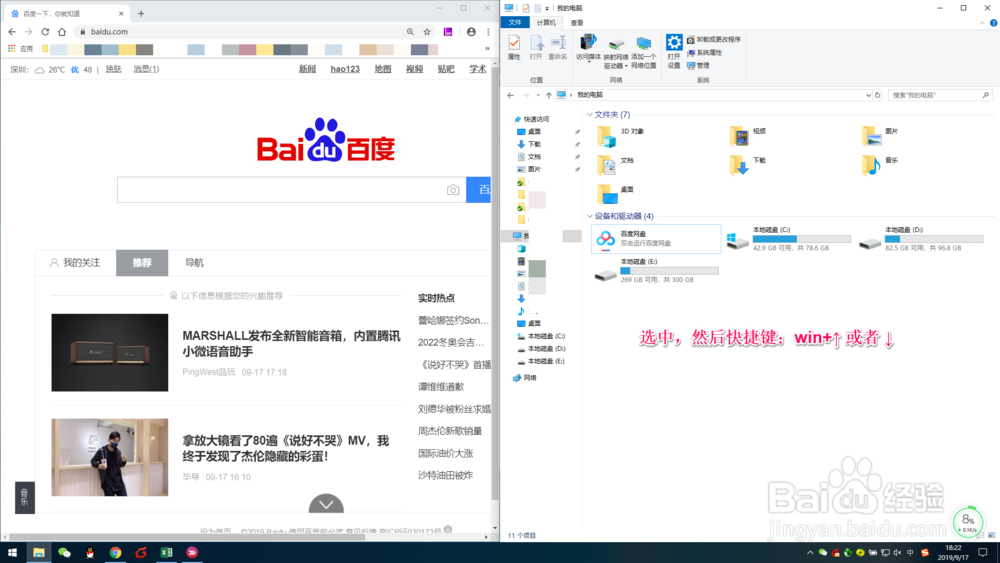Image resolution: width=1000 pixels, height=563 pixels.
Task: Select 本地磁盘 (E:) drive in file pane
Action: 656,271
